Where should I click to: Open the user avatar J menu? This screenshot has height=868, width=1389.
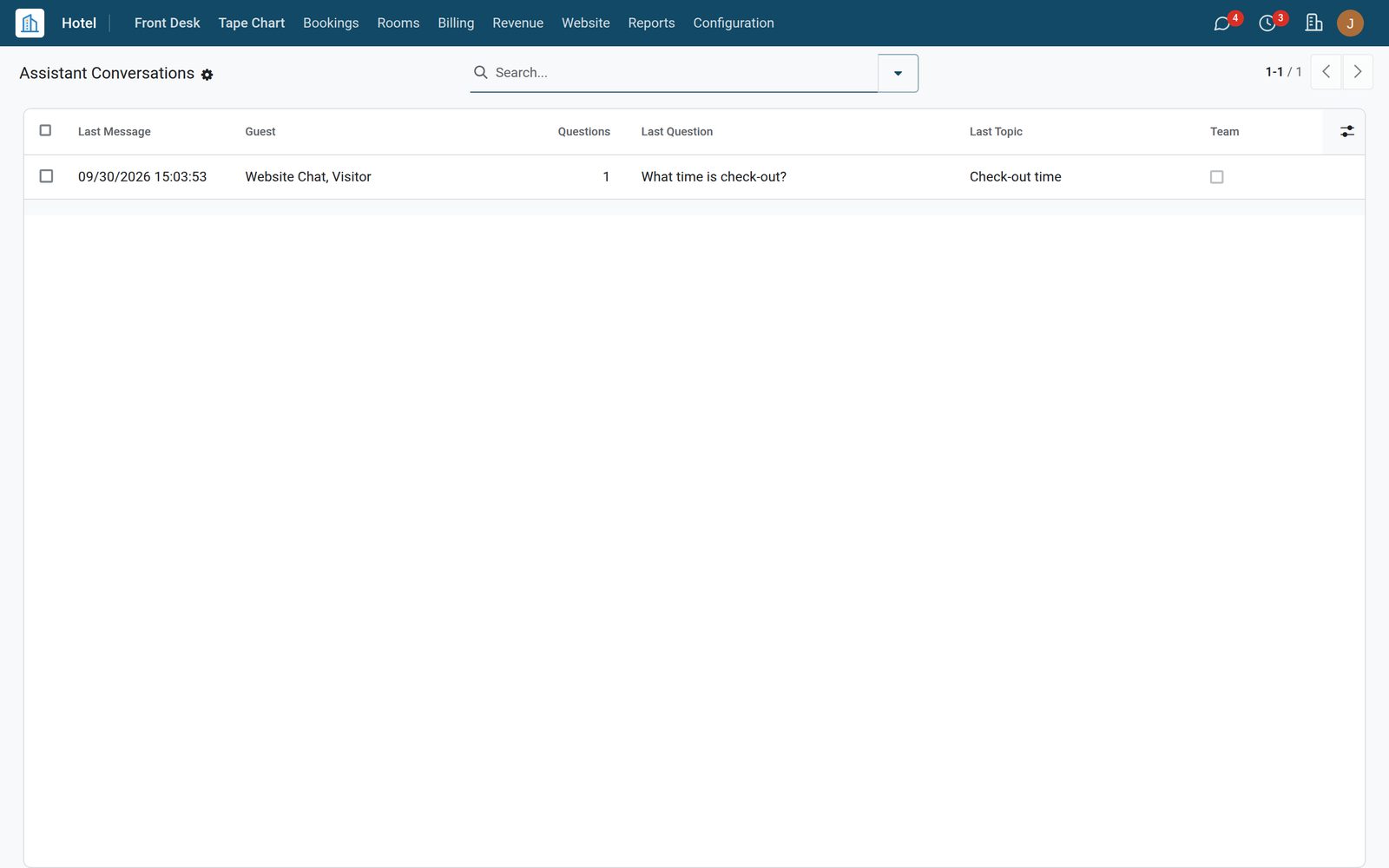coord(1350,23)
